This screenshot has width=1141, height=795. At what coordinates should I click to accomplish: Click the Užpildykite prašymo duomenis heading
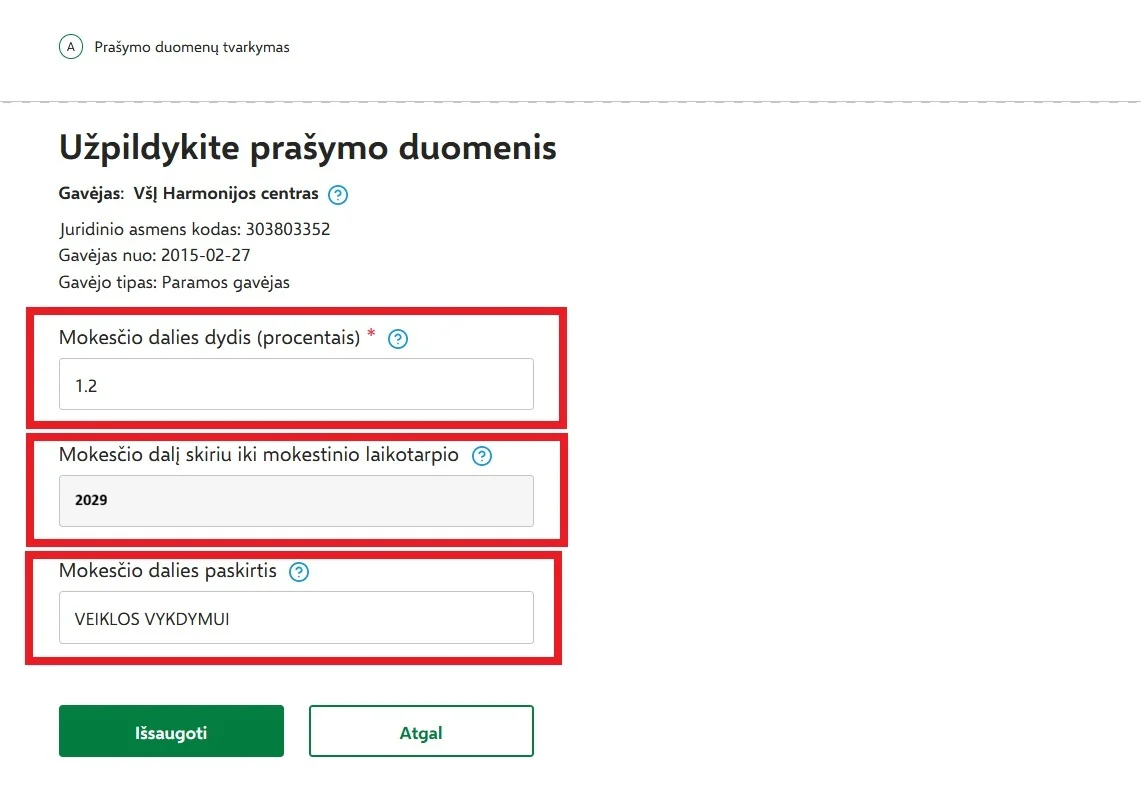click(308, 148)
